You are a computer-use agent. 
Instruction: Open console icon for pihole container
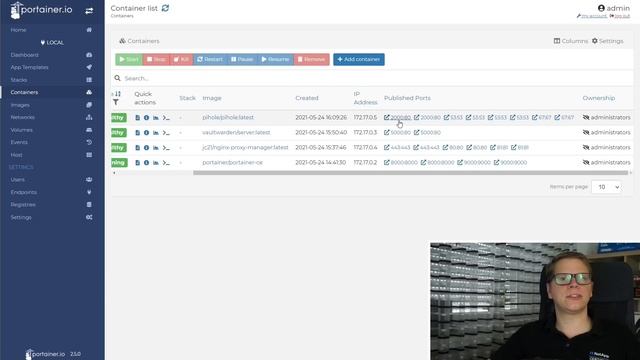166,118
